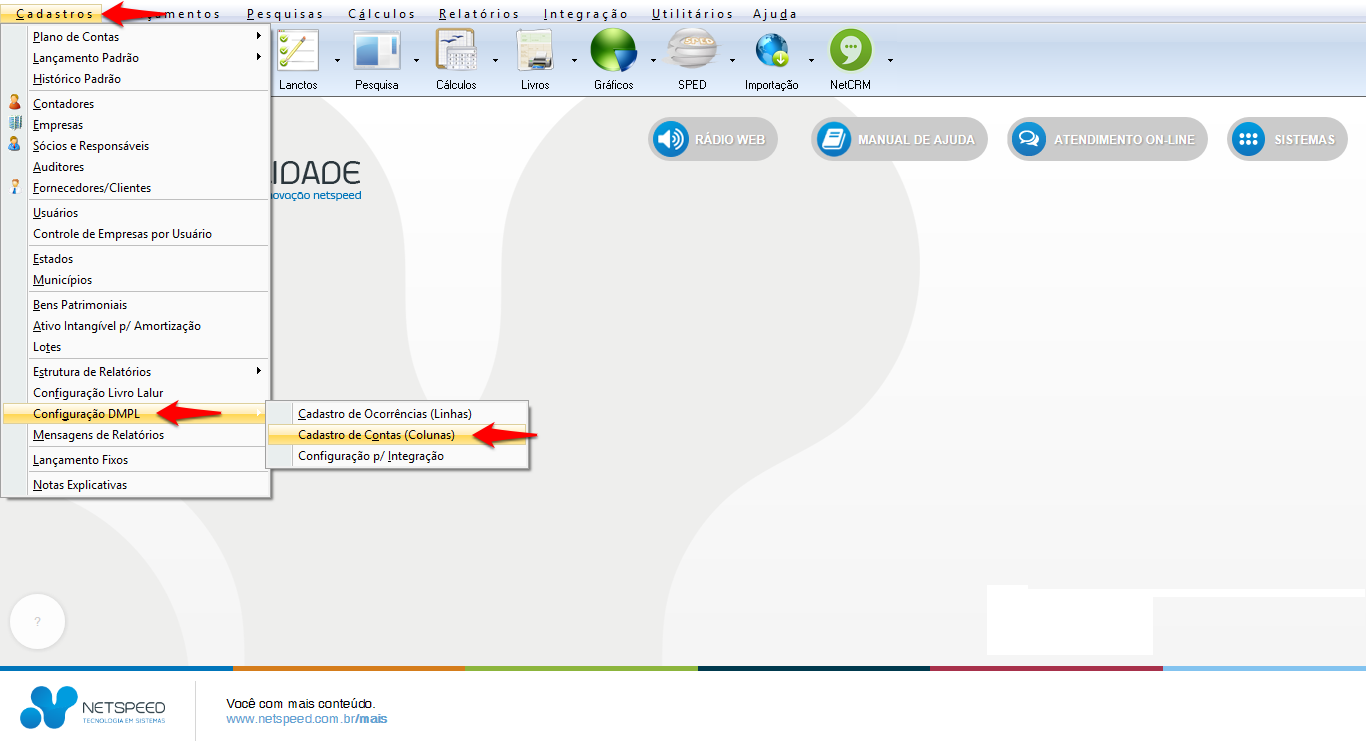Select the Configuração DMPL menu entry
1366x747 pixels.
coord(136,414)
